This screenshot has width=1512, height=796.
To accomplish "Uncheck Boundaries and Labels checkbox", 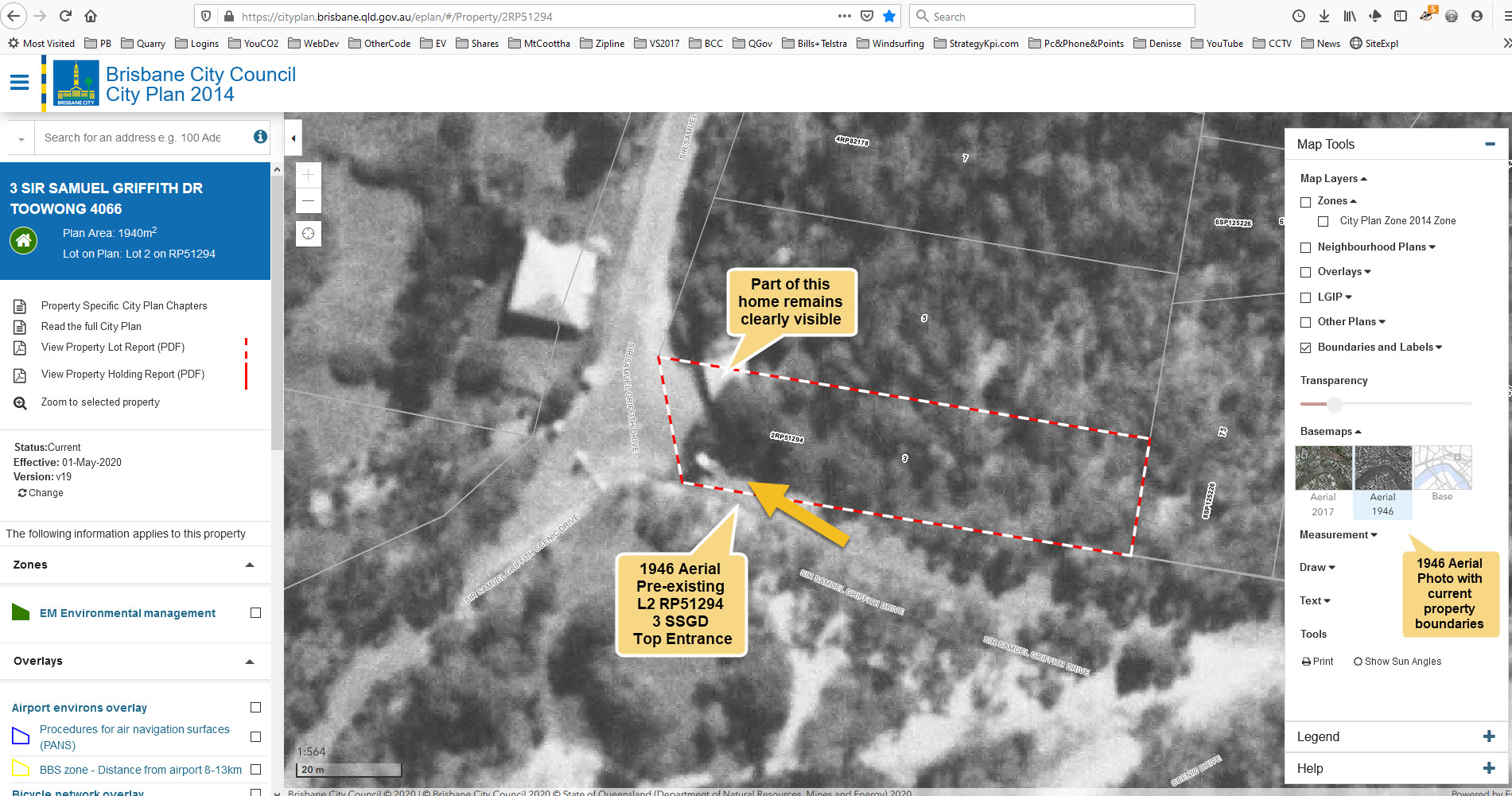I will 1305,348.
